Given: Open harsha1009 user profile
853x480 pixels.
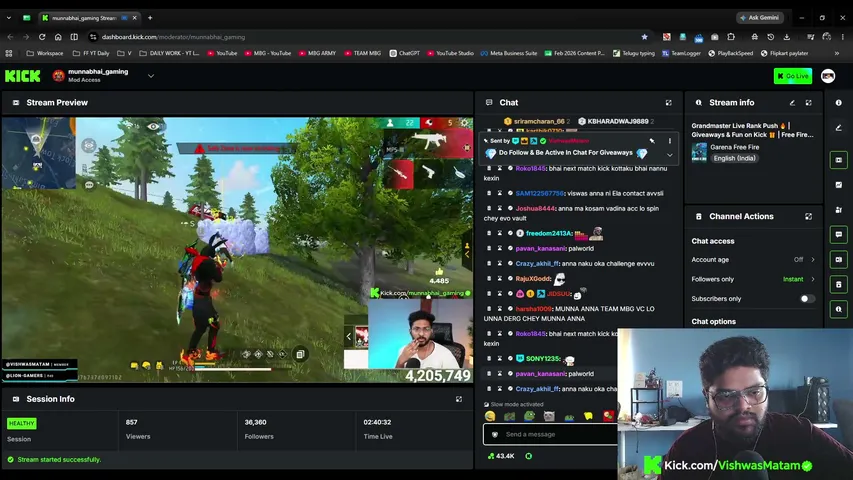Looking at the screenshot, I should pos(533,309).
